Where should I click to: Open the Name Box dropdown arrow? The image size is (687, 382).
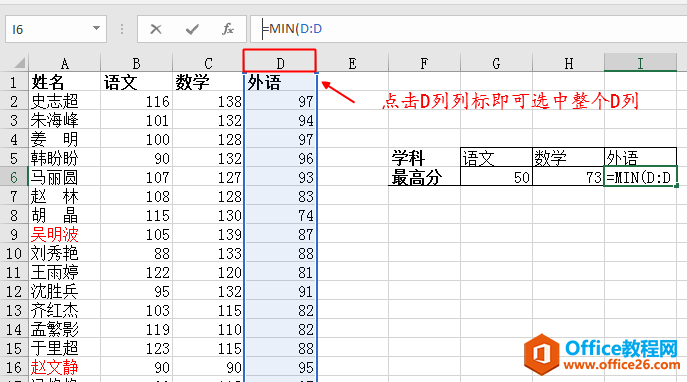click(96, 28)
